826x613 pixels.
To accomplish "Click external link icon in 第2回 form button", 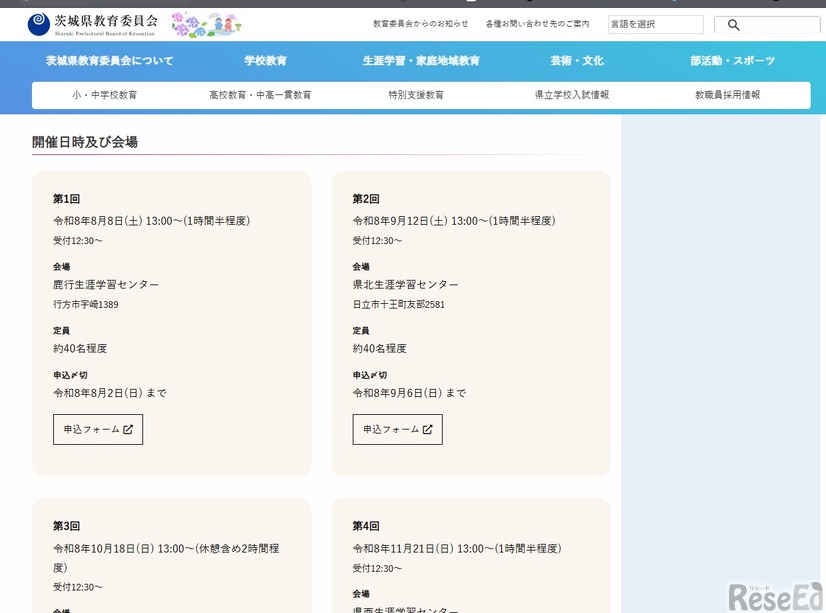I will pos(428,430).
